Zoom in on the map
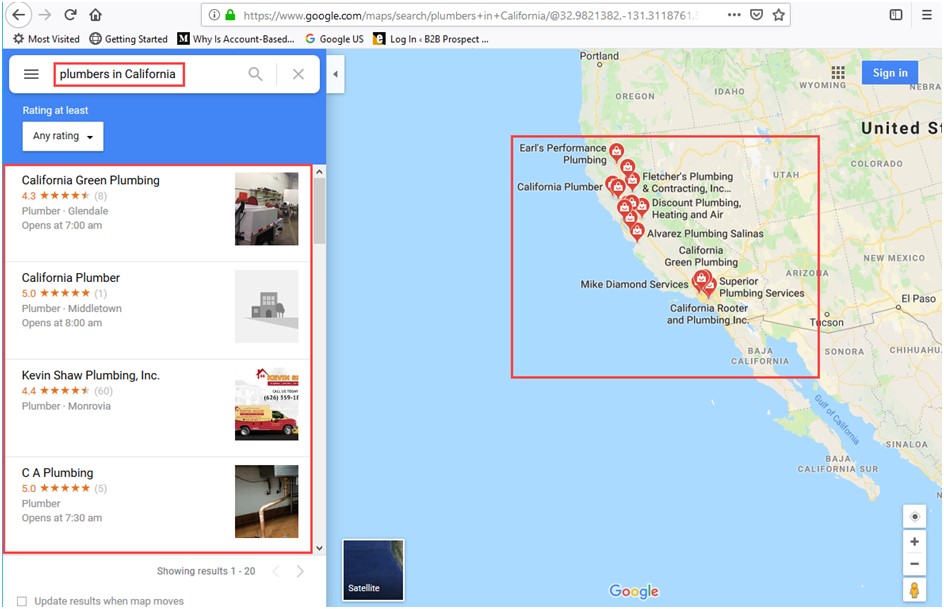This screenshot has height=609, width=944. (914, 542)
